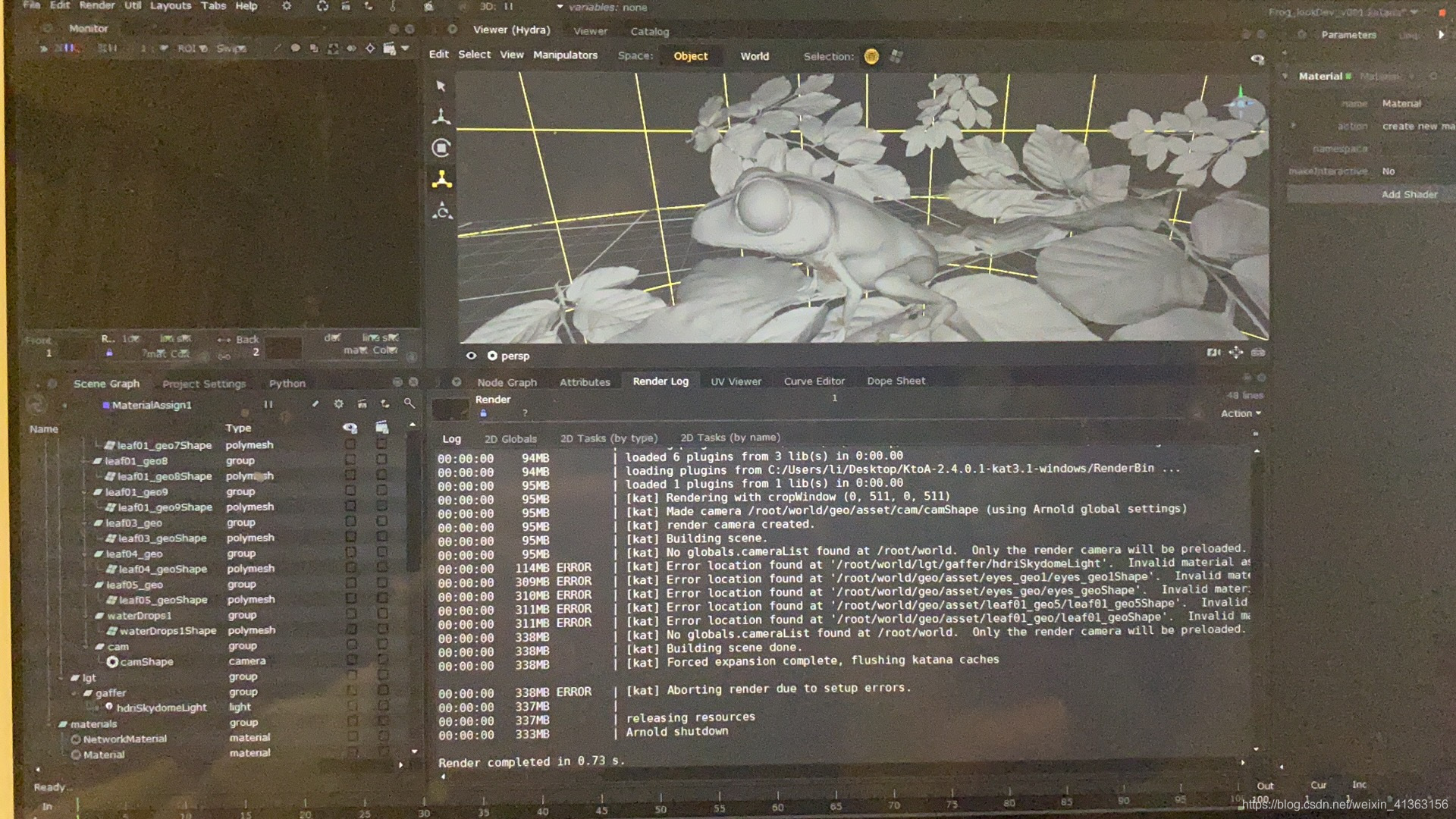1456x819 pixels.
Task: Click the Scene Graph gear settings icon
Action: [x=339, y=404]
